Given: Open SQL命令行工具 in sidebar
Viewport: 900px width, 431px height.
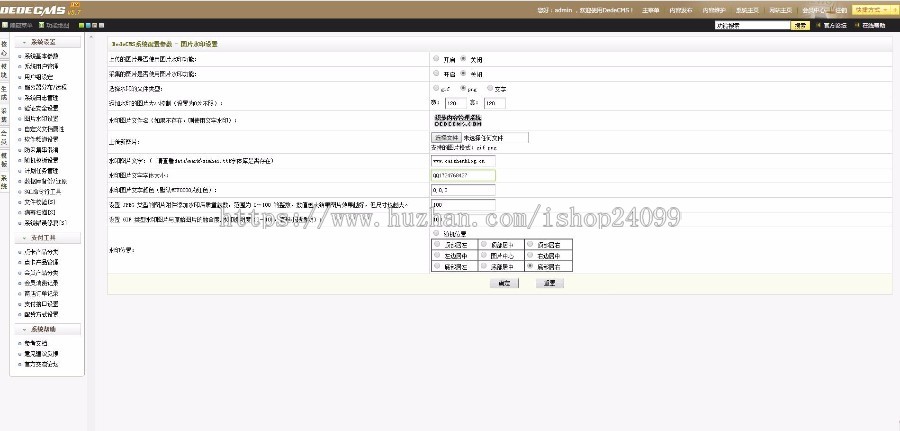Looking at the screenshot, I should click(x=42, y=192).
